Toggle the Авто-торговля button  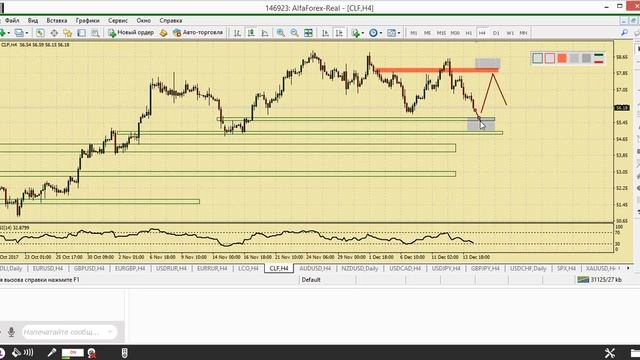coord(198,33)
